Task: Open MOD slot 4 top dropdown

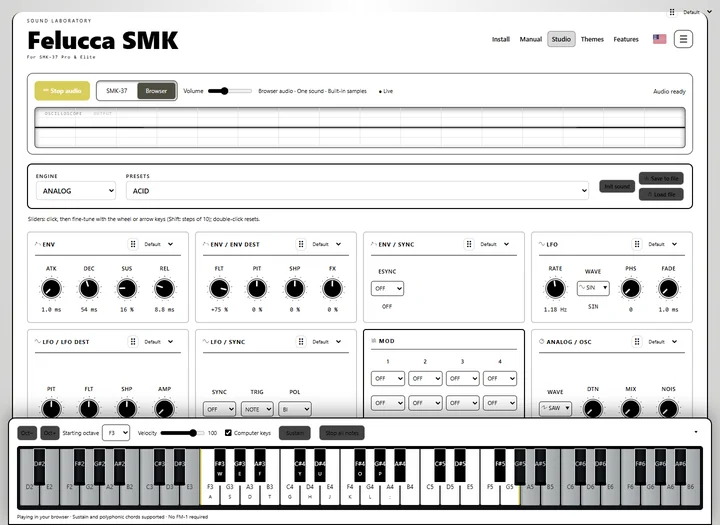Action: coord(500,378)
